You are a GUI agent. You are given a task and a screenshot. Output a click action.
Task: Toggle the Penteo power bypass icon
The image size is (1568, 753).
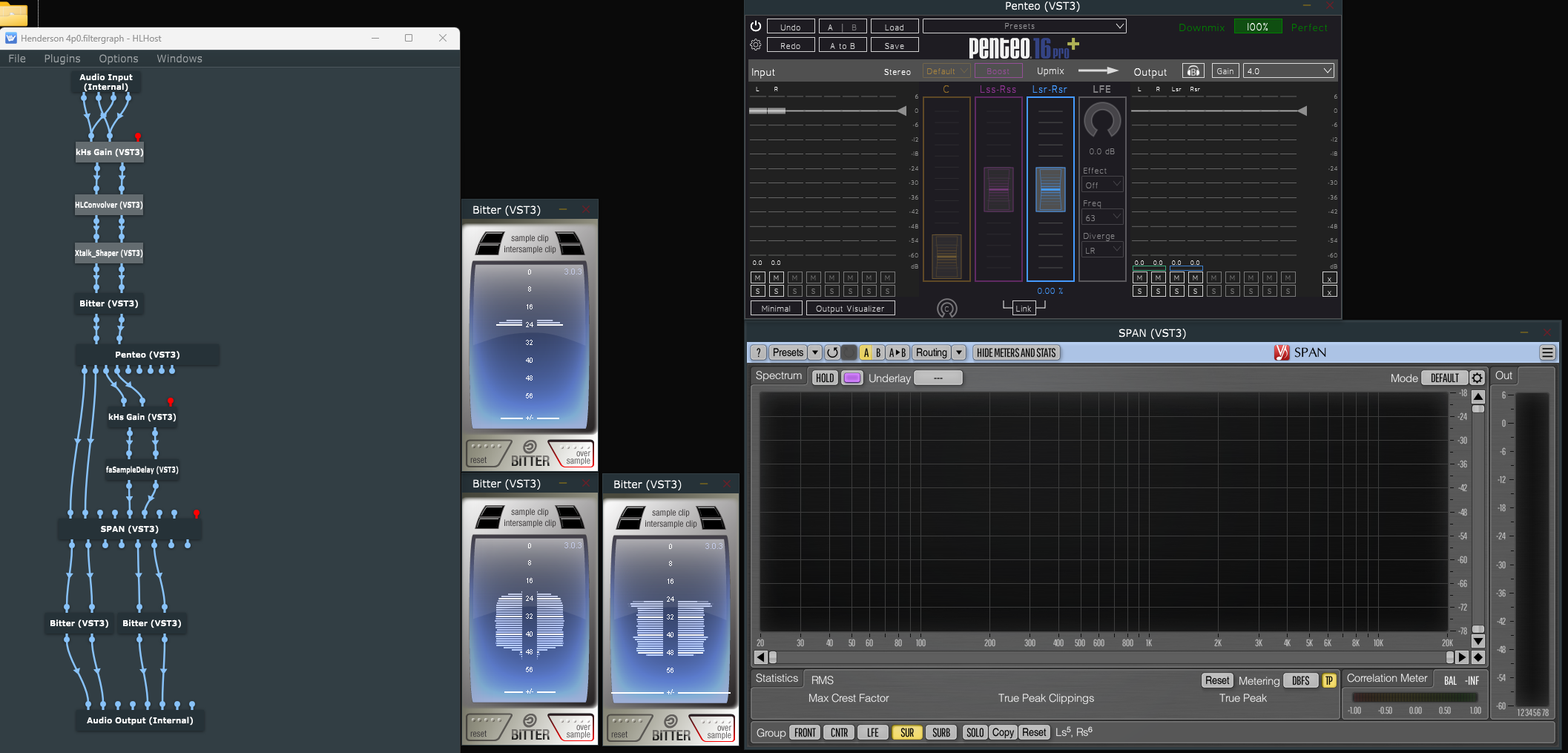coord(755,26)
